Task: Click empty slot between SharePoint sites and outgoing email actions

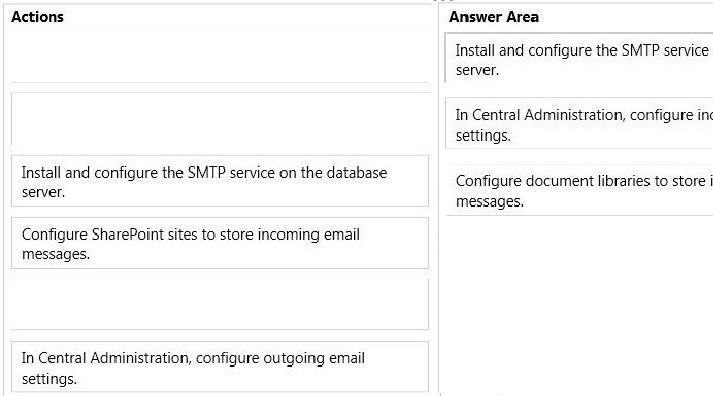Action: [x=220, y=304]
